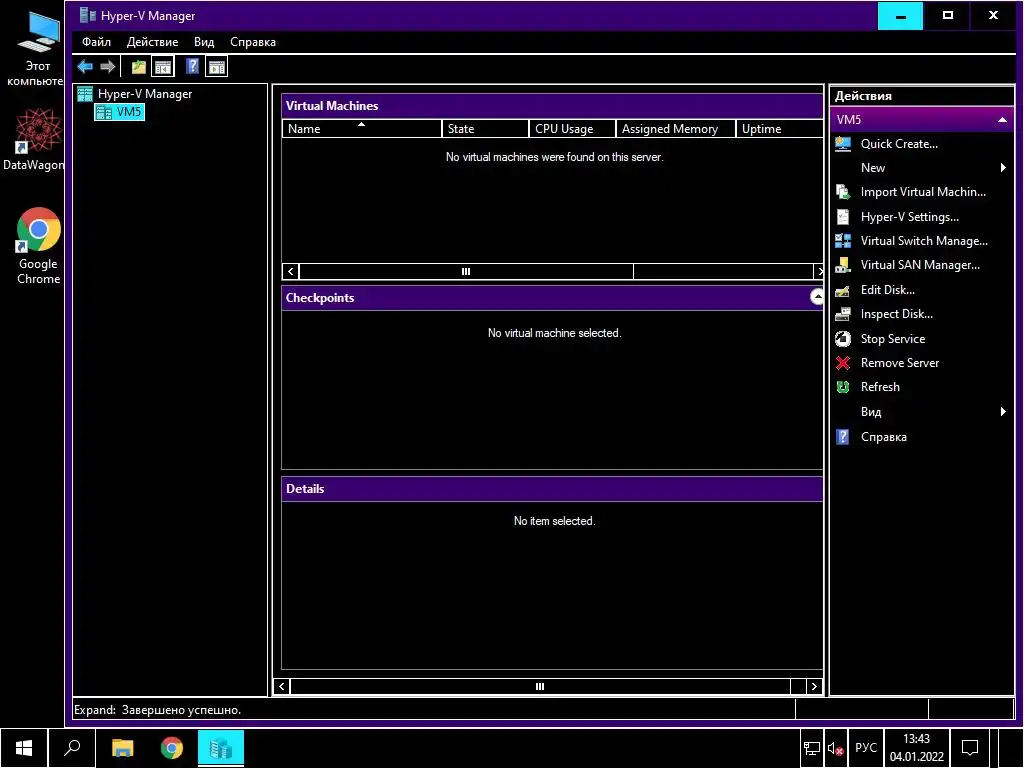The height and width of the screenshot is (768, 1024).
Task: Open Virtual SAN Manager
Action: [920, 265]
